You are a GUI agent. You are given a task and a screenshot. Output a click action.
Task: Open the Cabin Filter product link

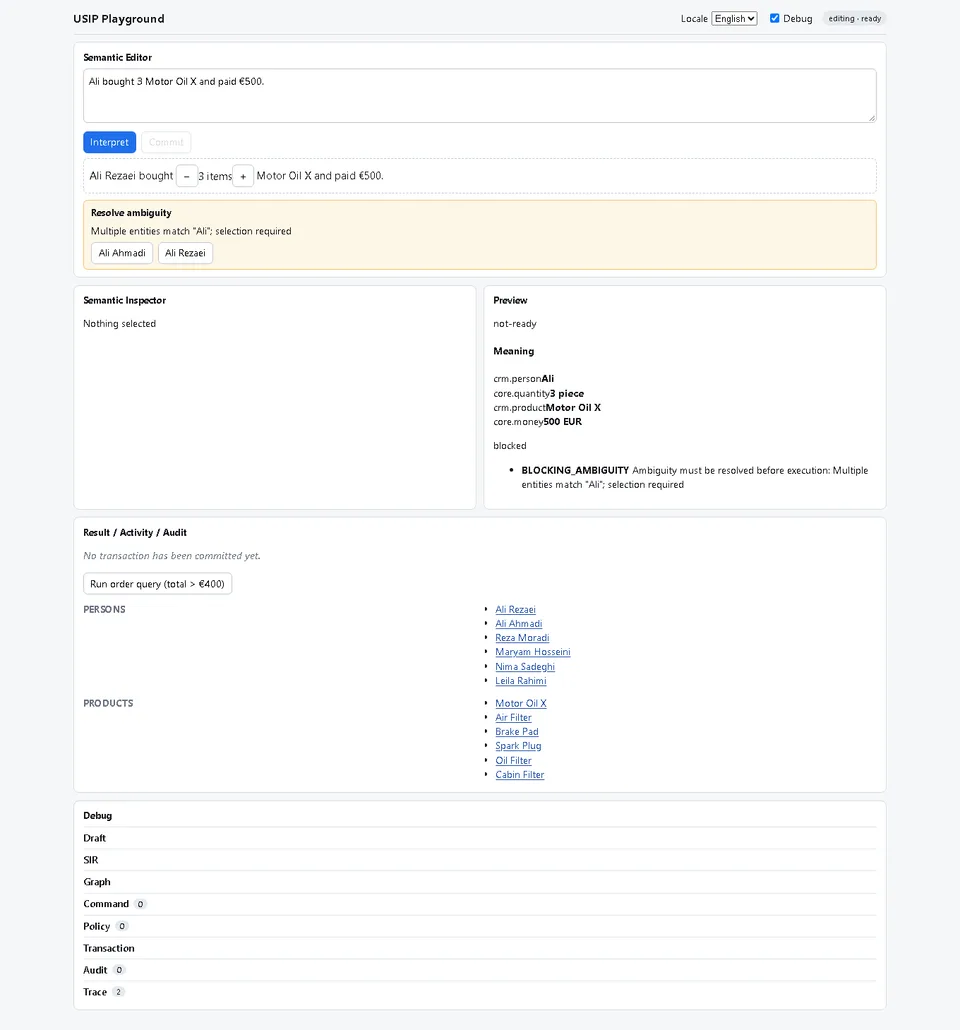(x=520, y=774)
